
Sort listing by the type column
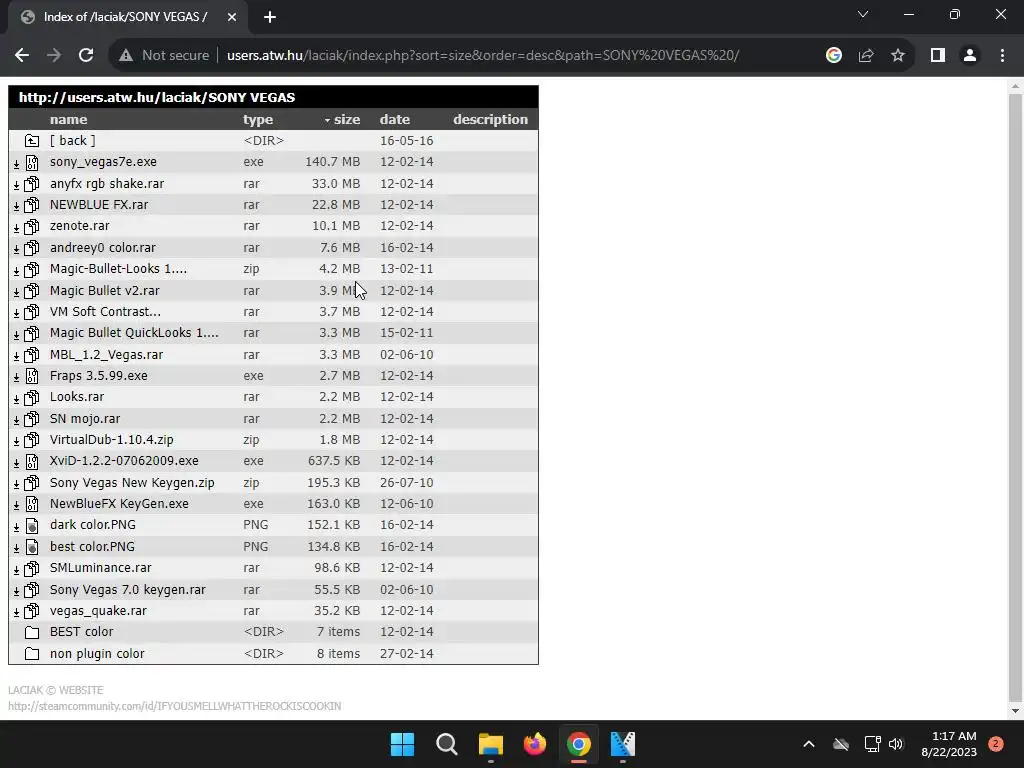[258, 120]
